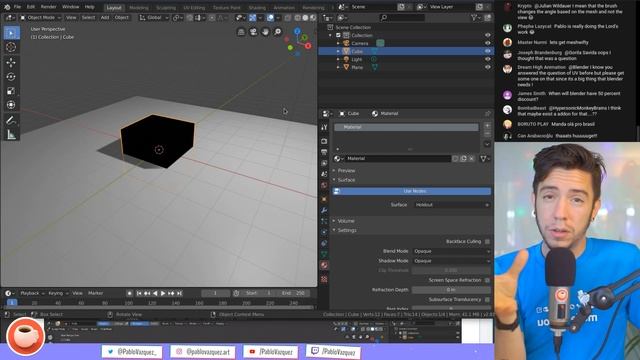Collapse the Settings panel
Viewport: 640px width, 360px height.
[x=347, y=230]
